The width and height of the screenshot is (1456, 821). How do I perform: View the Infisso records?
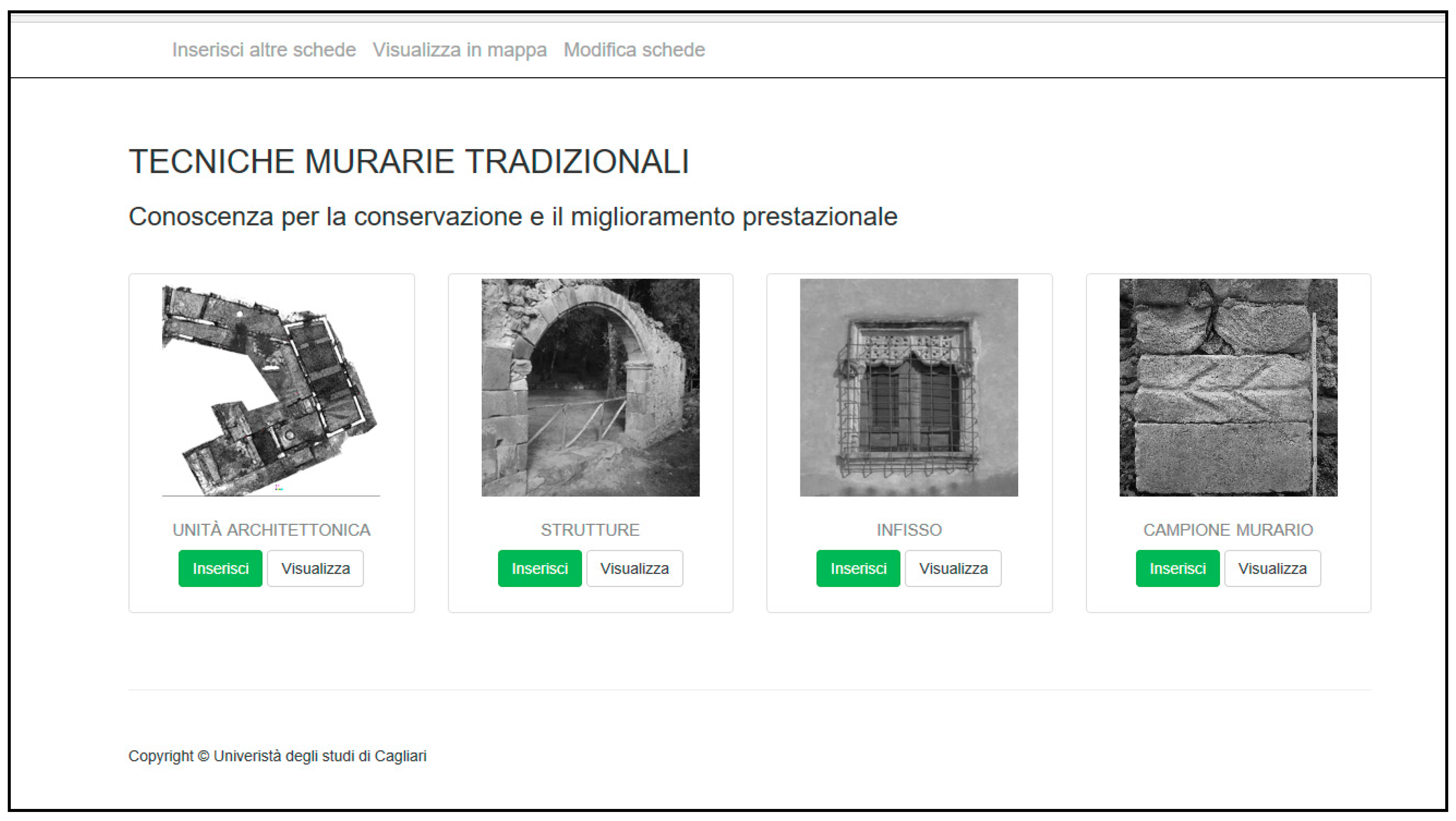(953, 568)
